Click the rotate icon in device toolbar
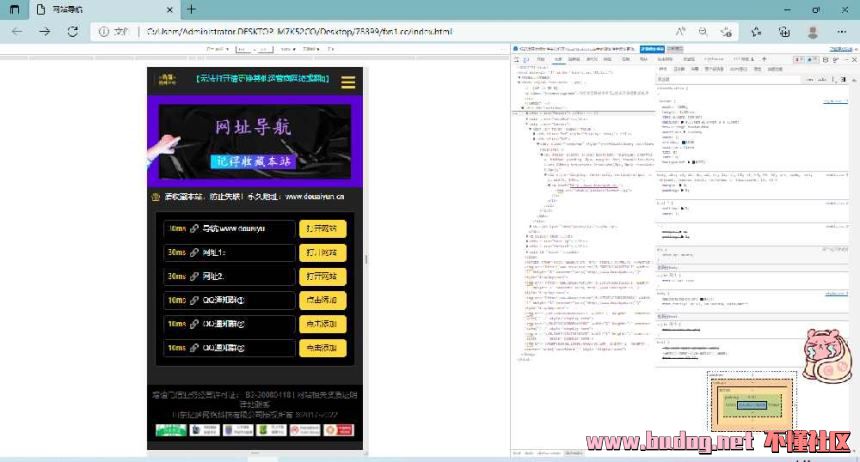 click(331, 49)
